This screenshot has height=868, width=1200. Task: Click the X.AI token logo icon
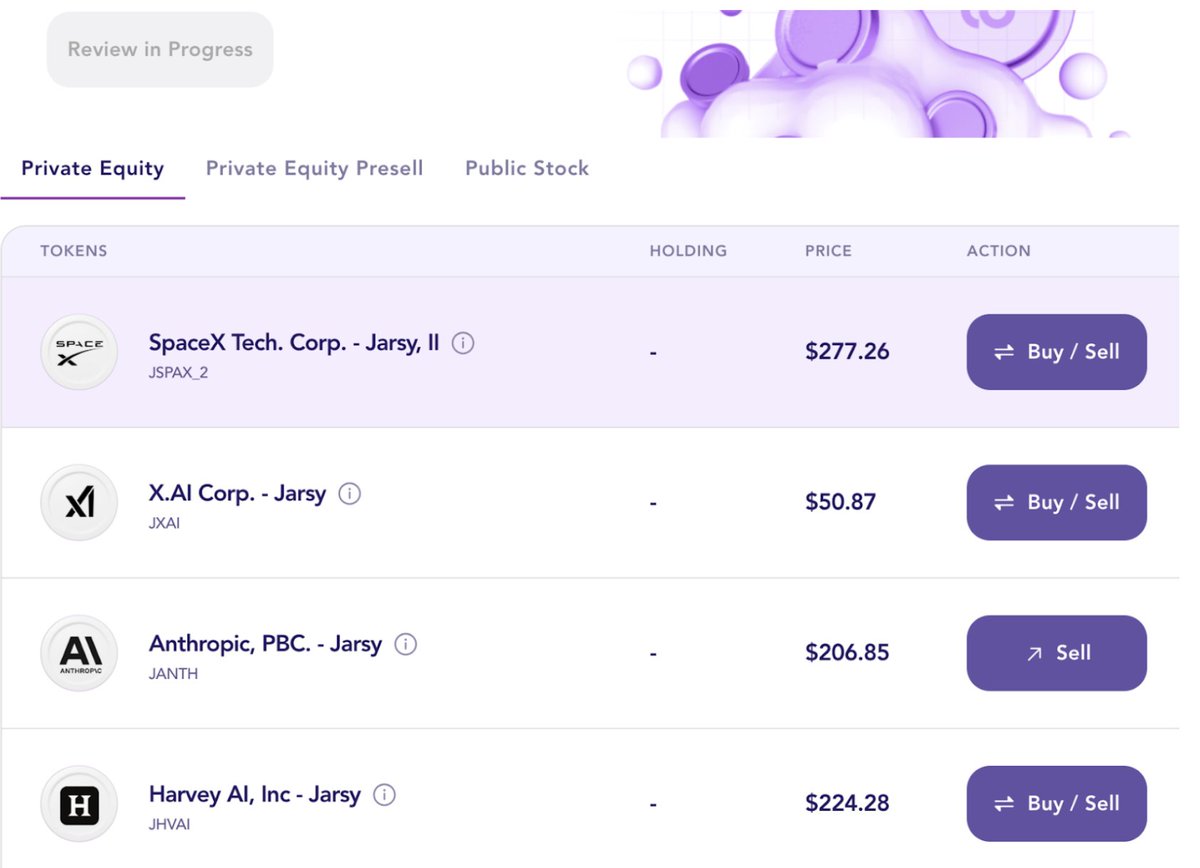[79, 503]
